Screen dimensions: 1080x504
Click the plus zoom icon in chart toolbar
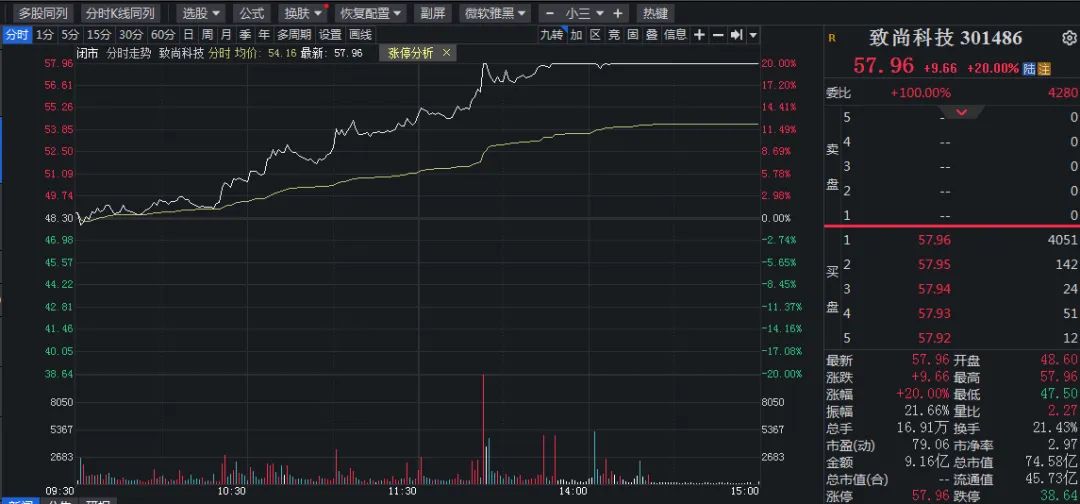pos(699,35)
